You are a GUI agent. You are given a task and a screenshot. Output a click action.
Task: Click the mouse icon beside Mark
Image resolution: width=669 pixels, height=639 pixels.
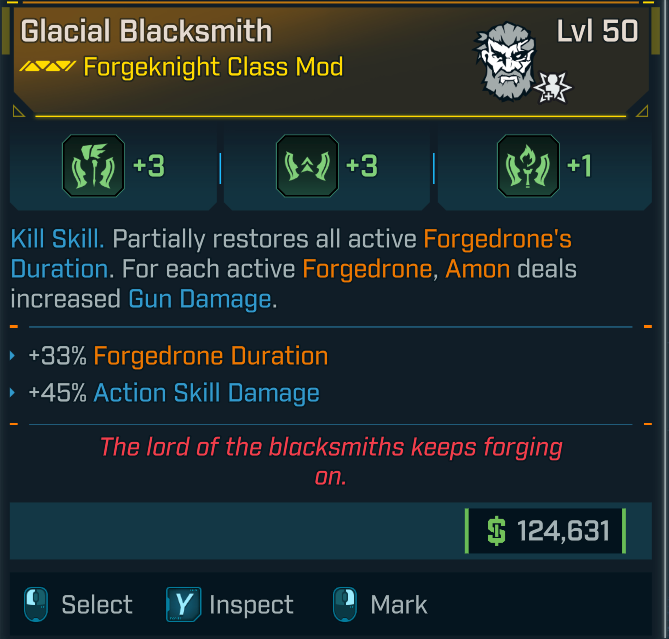(x=345, y=604)
